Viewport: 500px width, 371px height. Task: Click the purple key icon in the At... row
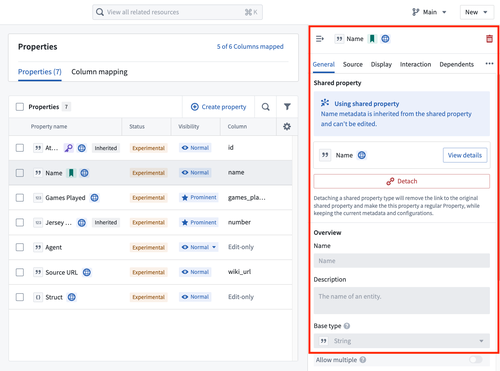coord(69,148)
